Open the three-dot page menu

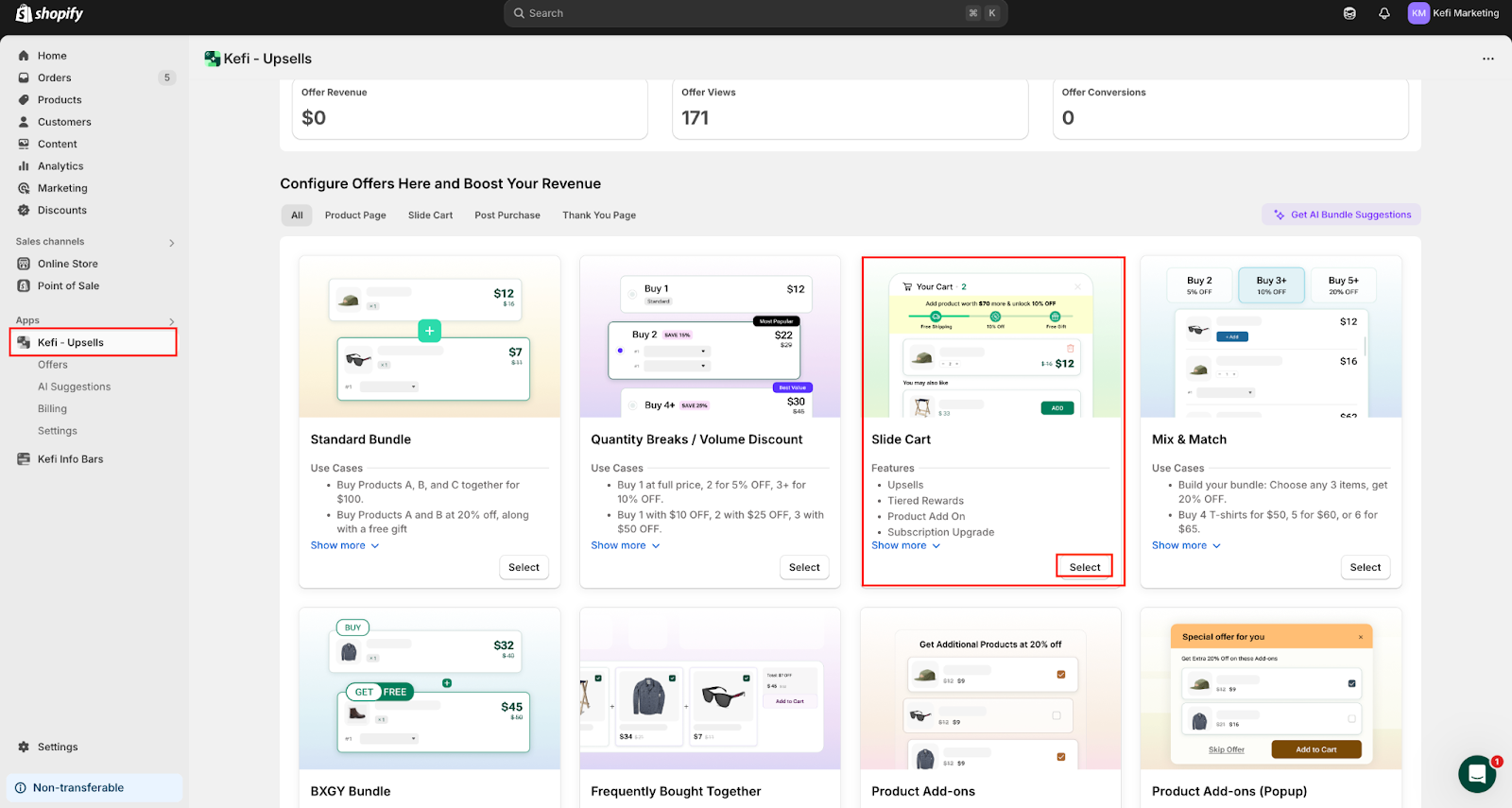[x=1487, y=59]
